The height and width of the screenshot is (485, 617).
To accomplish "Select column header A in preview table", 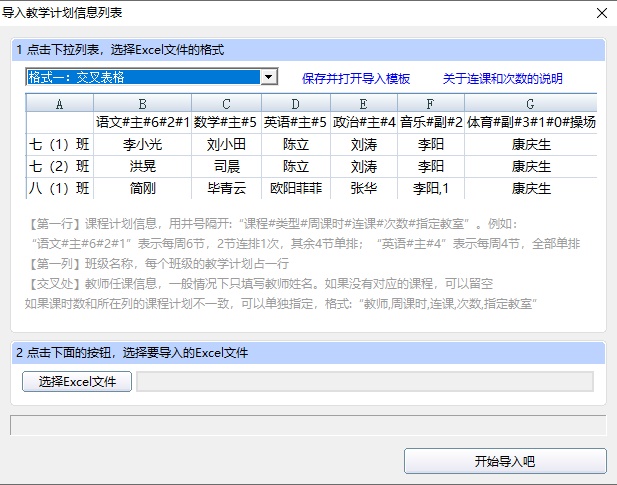I will click(60, 103).
